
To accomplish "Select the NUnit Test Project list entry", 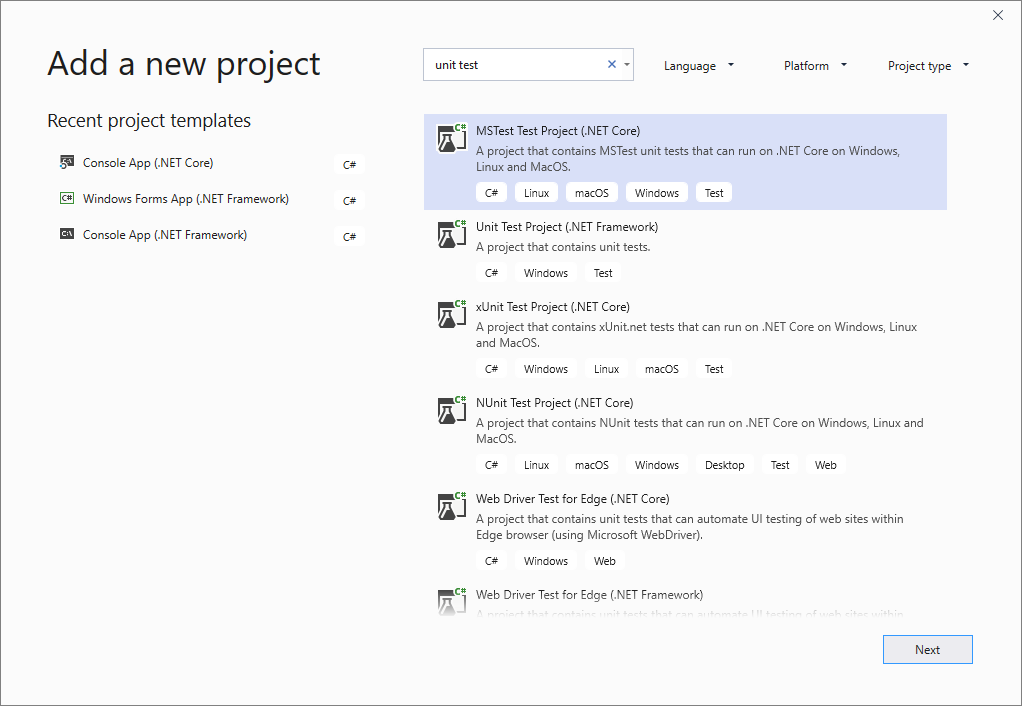I will pos(686,430).
